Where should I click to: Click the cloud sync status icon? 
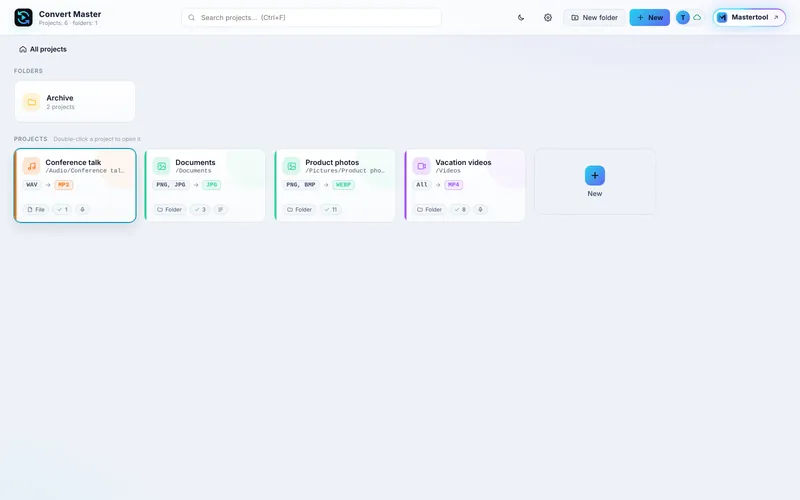pos(697,17)
